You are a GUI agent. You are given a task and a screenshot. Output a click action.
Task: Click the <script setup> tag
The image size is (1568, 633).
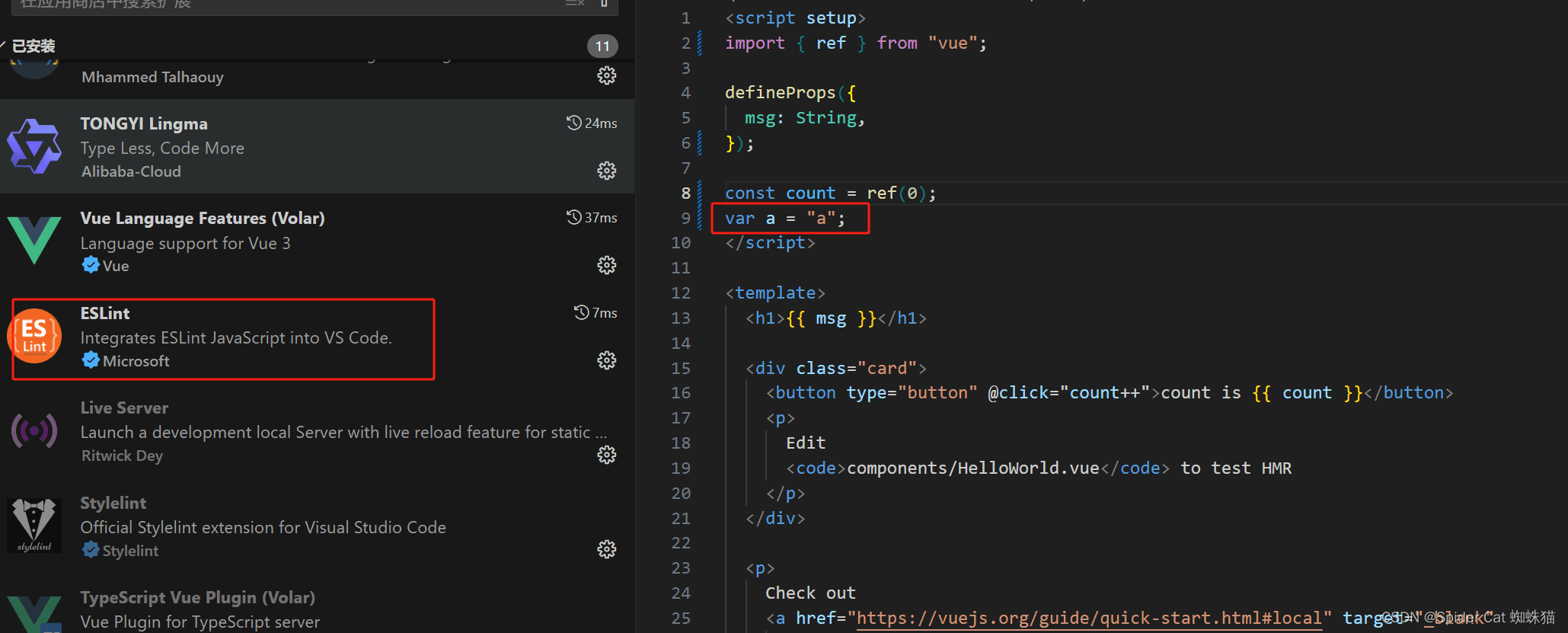pyautogui.click(x=795, y=18)
